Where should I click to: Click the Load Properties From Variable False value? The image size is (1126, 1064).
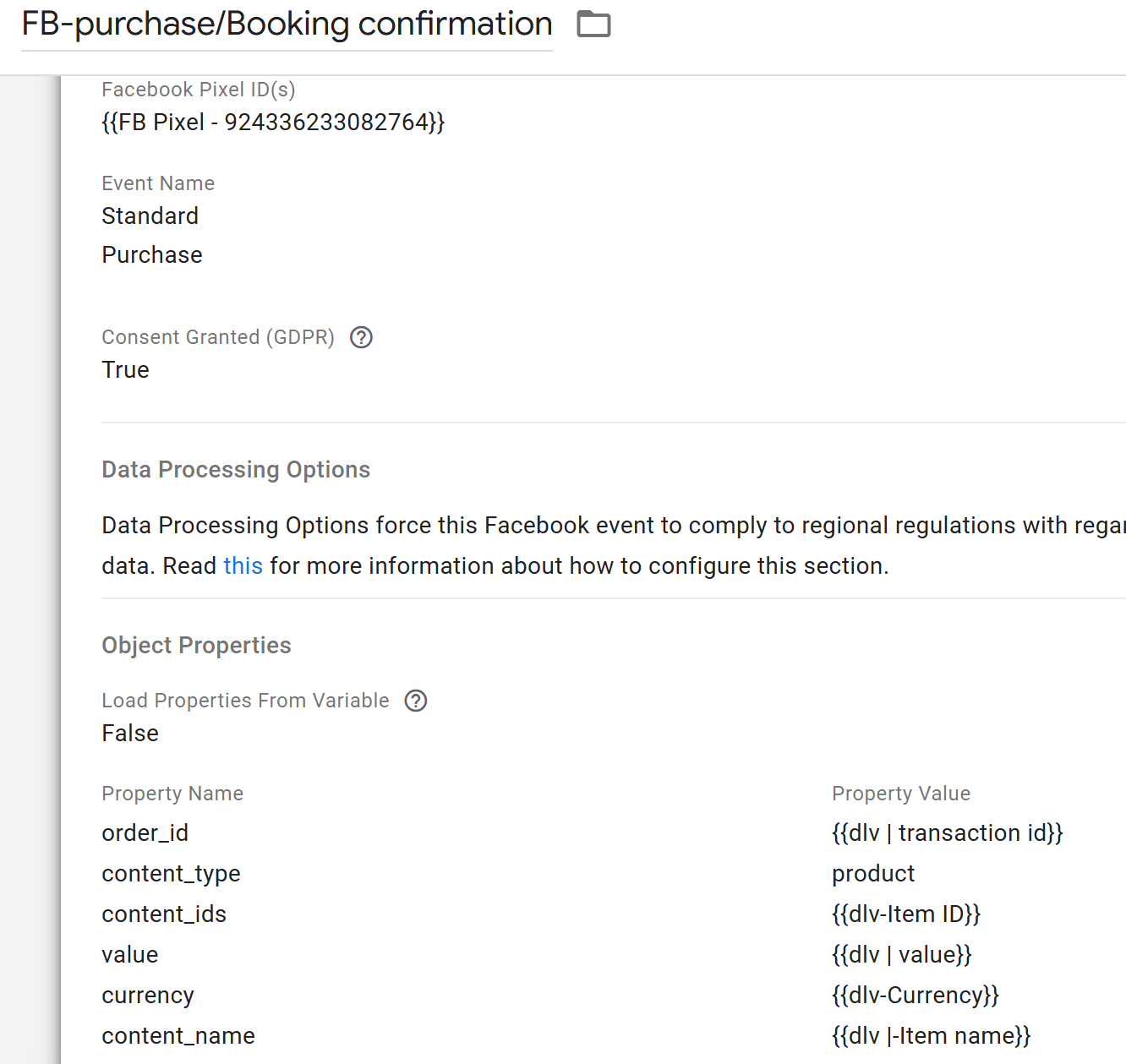(x=130, y=734)
